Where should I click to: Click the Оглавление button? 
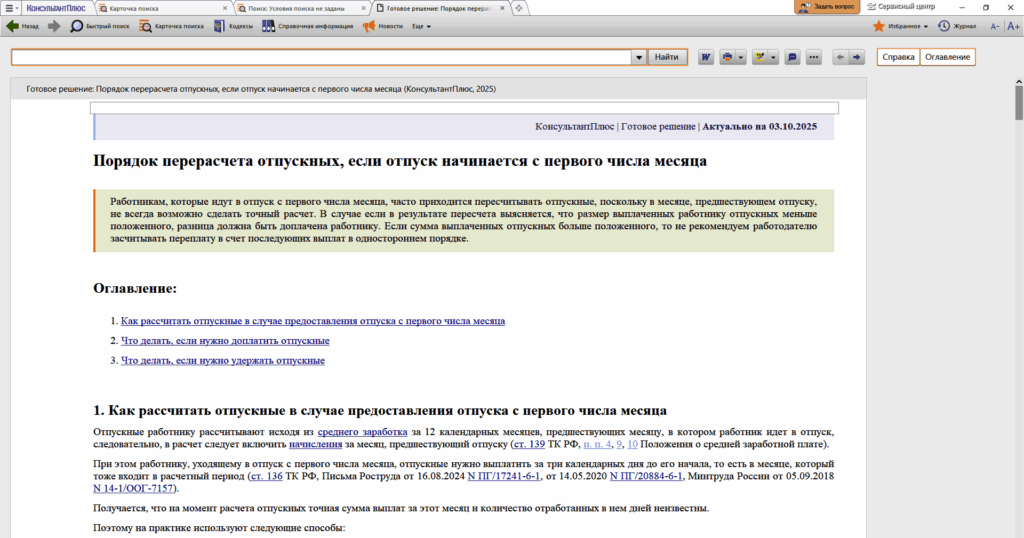point(947,57)
